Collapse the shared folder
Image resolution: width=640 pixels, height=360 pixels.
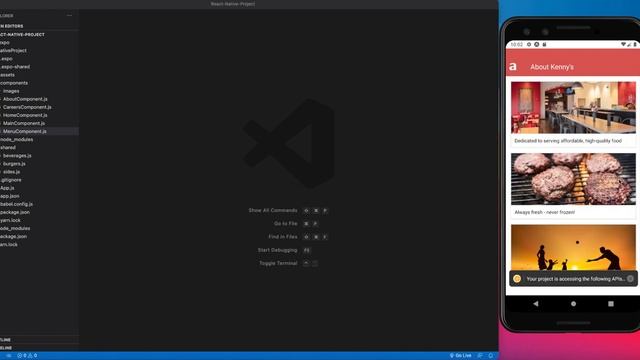(8, 147)
